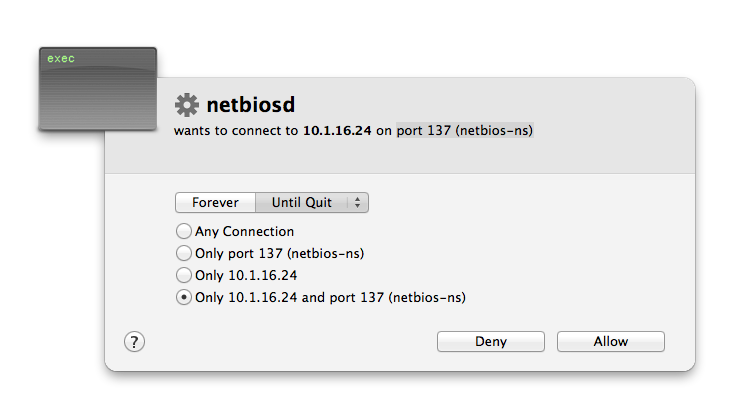This screenshot has width=729, height=411.
Task: Open the Until Quit duration dropdown
Action: tap(312, 203)
